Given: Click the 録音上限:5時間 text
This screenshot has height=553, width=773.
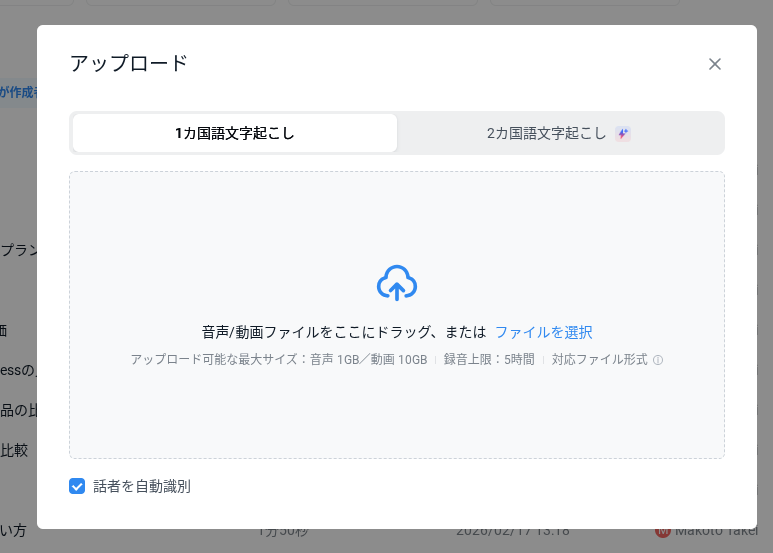Looking at the screenshot, I should click(489, 360).
